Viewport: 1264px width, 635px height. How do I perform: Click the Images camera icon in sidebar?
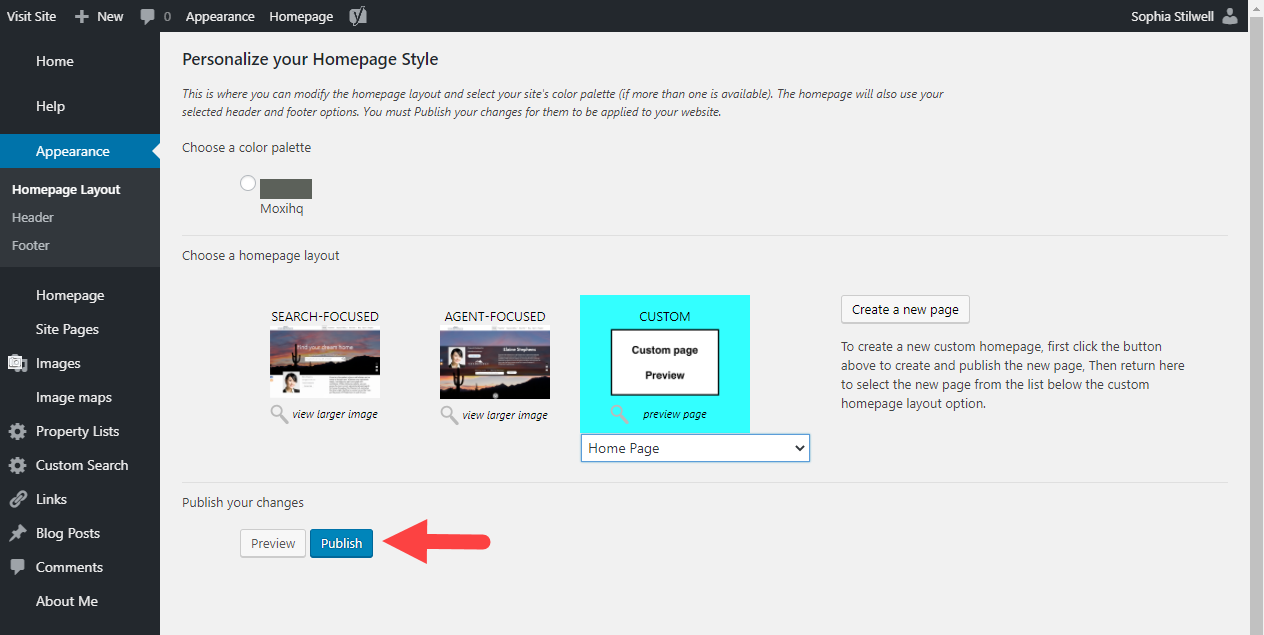(x=17, y=363)
